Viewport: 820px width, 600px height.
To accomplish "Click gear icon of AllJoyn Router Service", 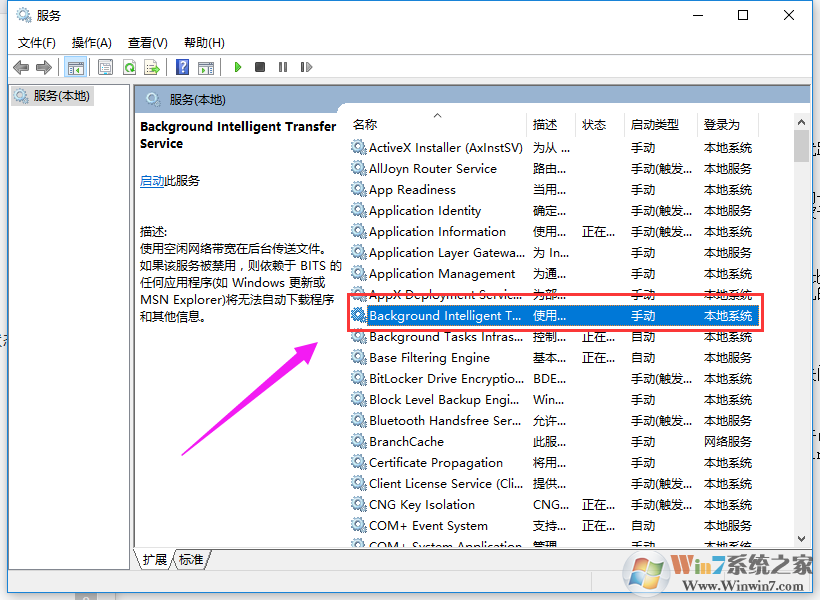I will [359, 168].
